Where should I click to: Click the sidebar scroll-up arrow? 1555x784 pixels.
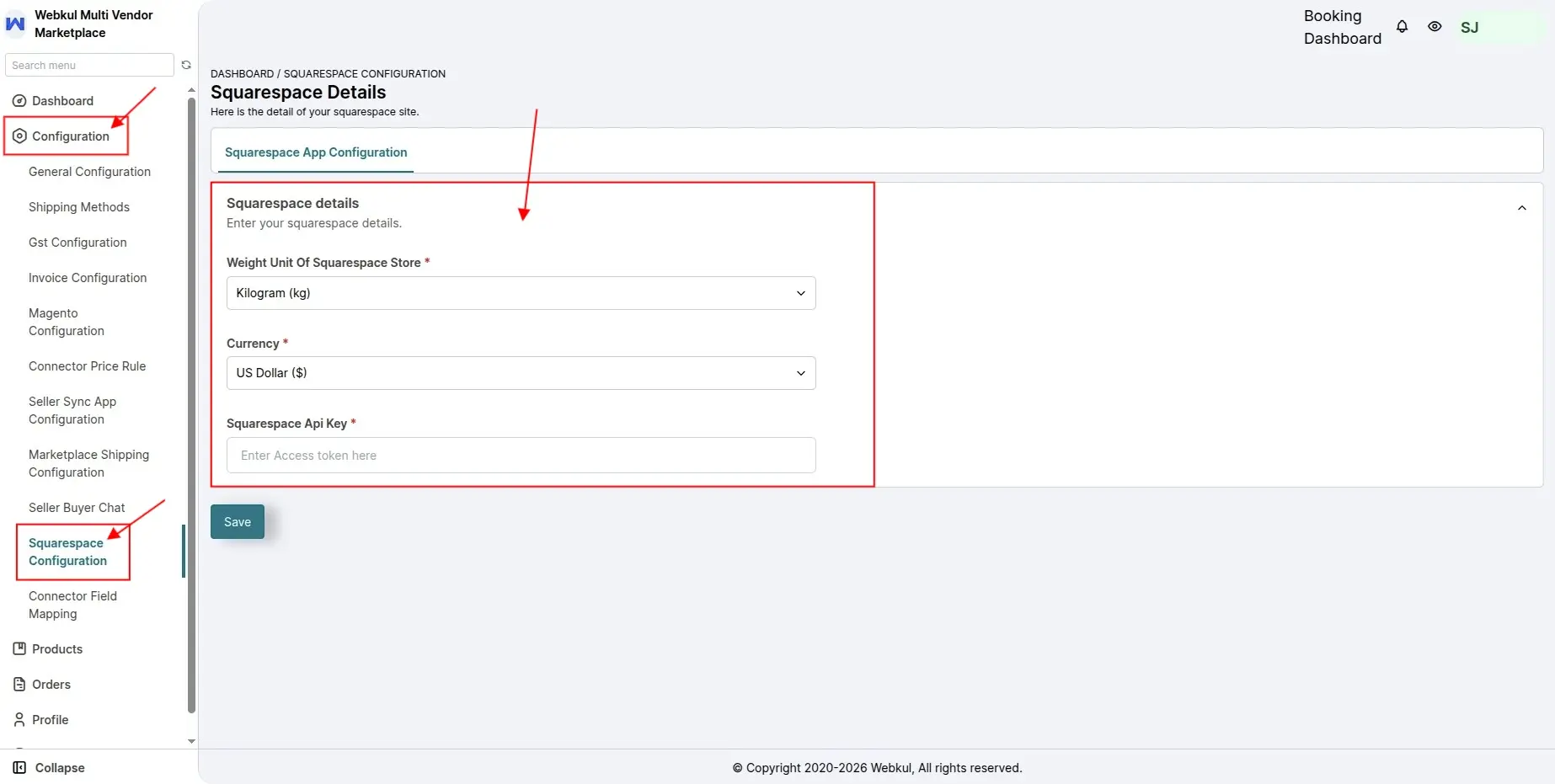tap(191, 89)
